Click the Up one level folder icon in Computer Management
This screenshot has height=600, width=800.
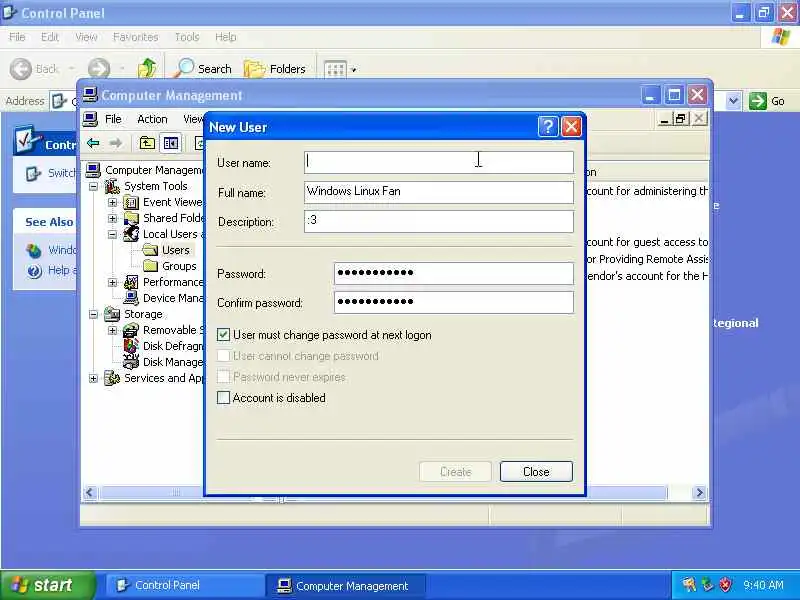pyautogui.click(x=147, y=143)
